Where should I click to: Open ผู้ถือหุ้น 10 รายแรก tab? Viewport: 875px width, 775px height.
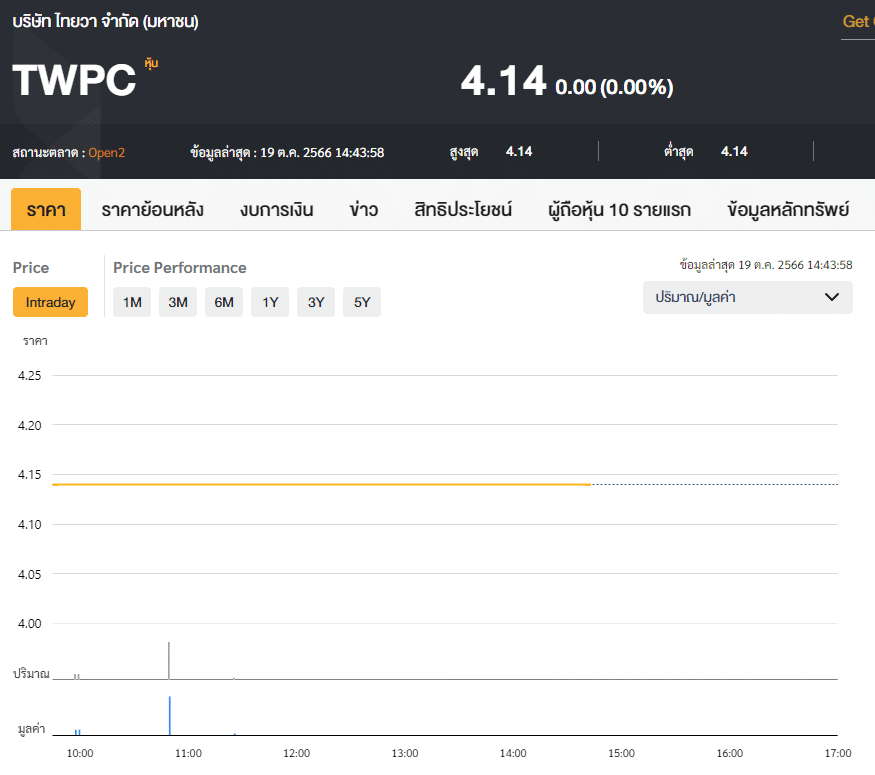[x=619, y=210]
